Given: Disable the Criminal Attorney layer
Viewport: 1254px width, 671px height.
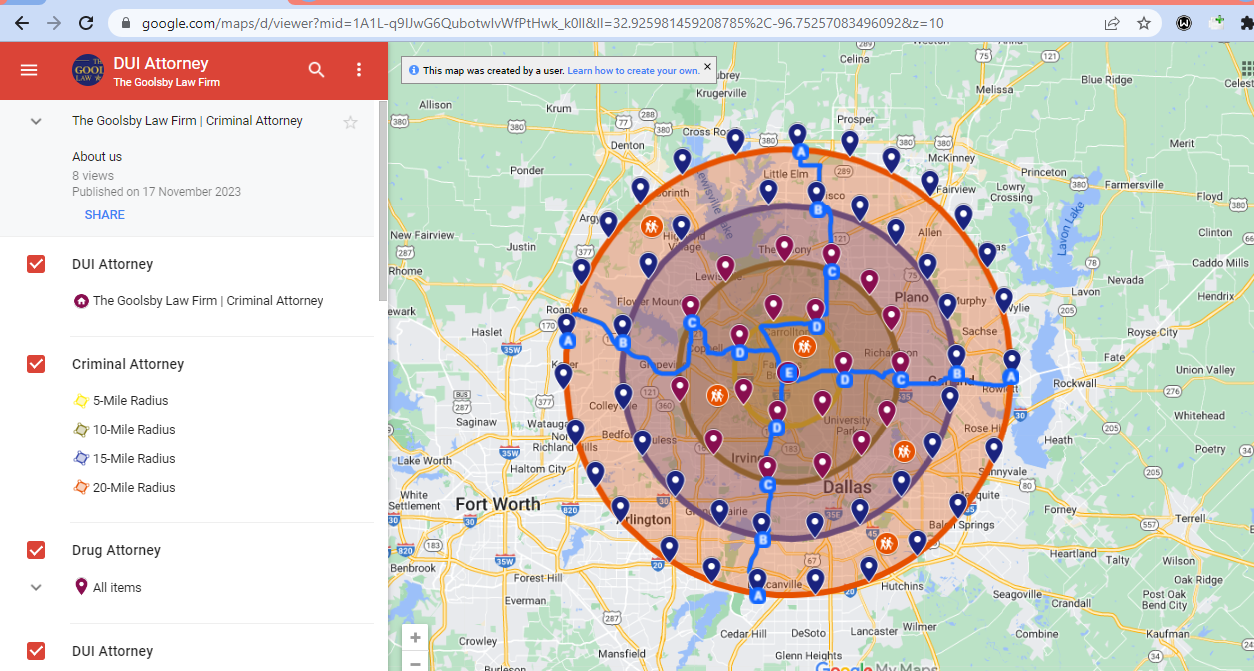Looking at the screenshot, I should point(36,364).
